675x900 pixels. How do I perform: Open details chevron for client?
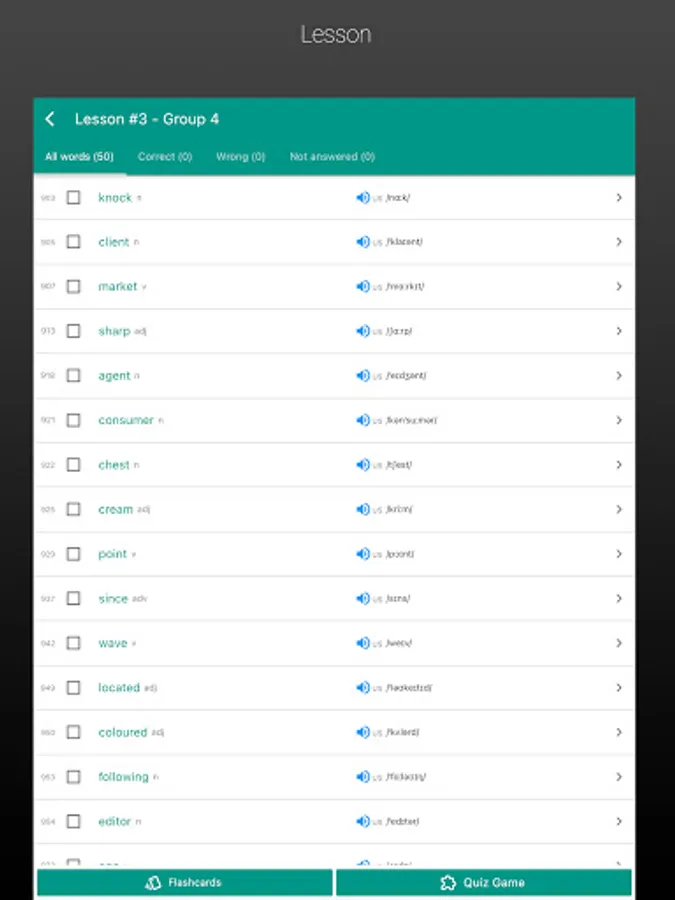619,242
